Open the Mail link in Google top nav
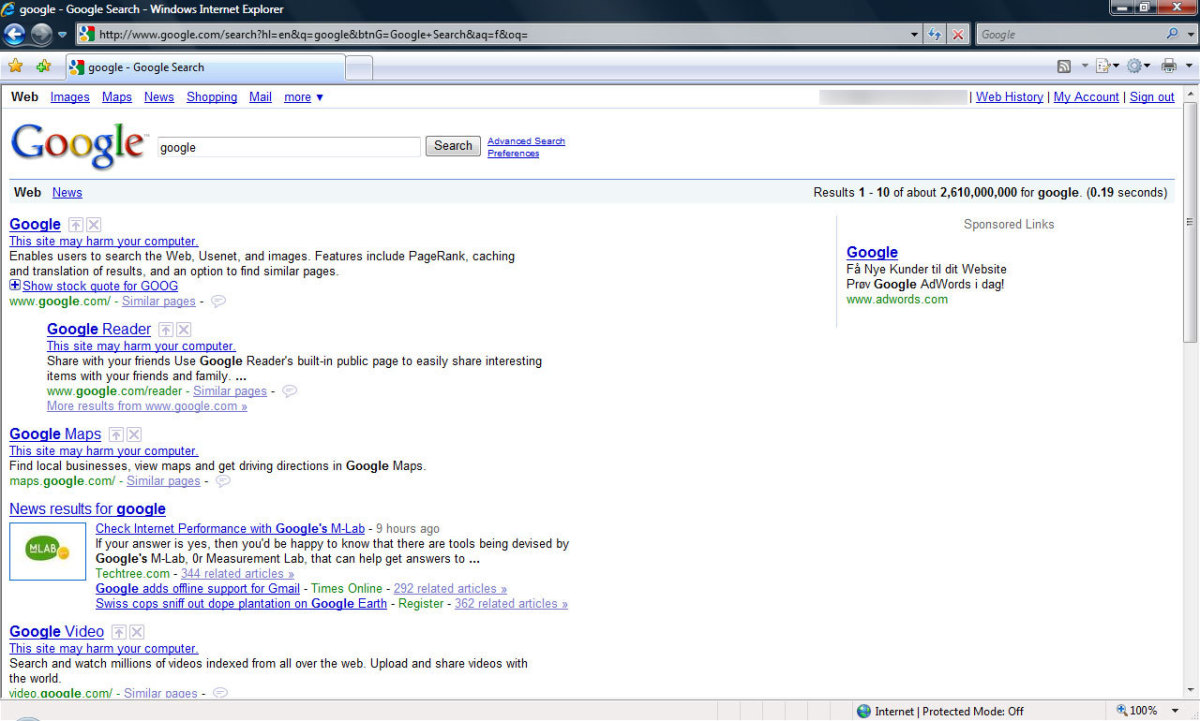The image size is (1200, 721). coord(261,97)
